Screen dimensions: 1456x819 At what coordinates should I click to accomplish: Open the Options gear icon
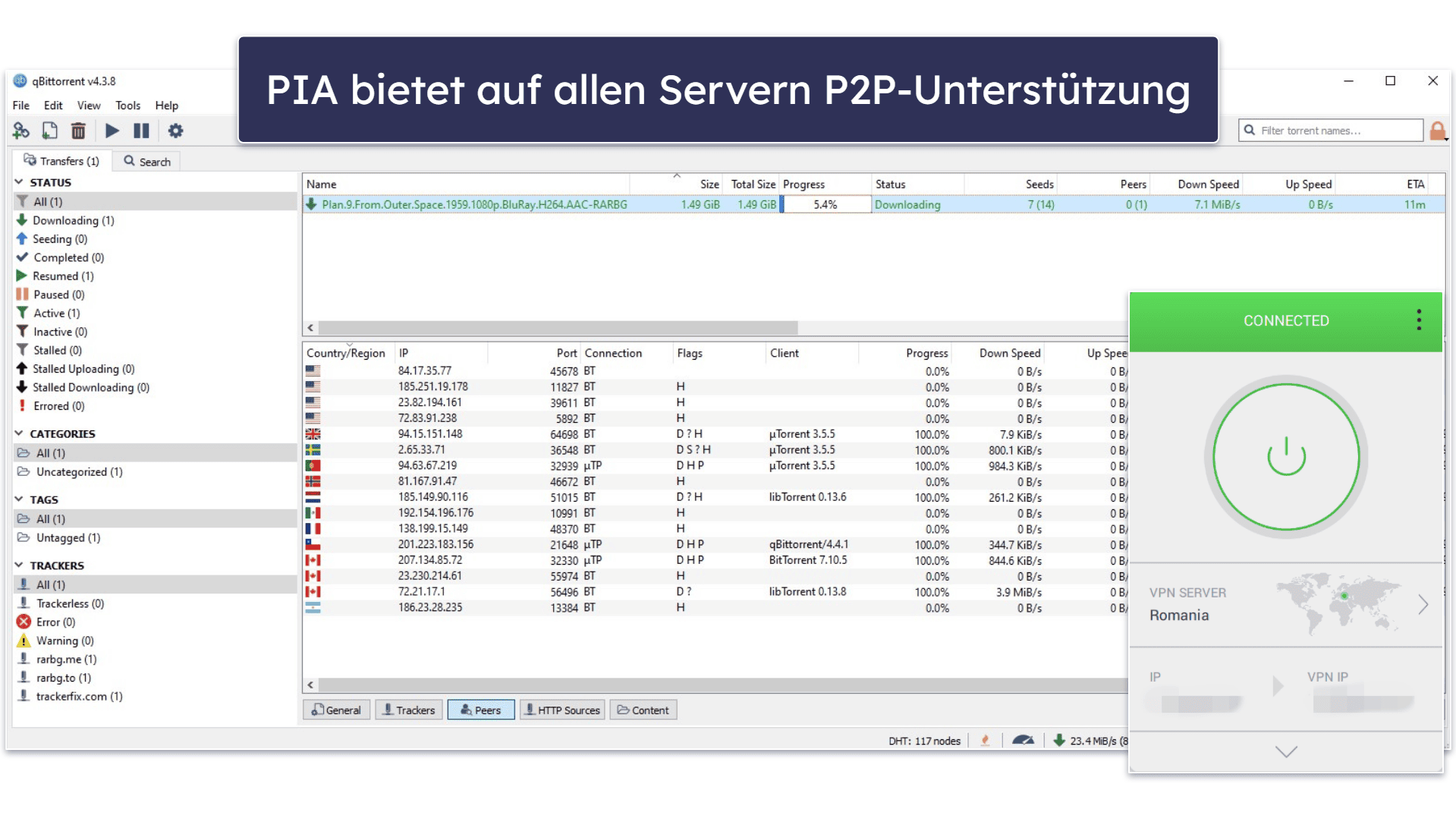tap(175, 131)
